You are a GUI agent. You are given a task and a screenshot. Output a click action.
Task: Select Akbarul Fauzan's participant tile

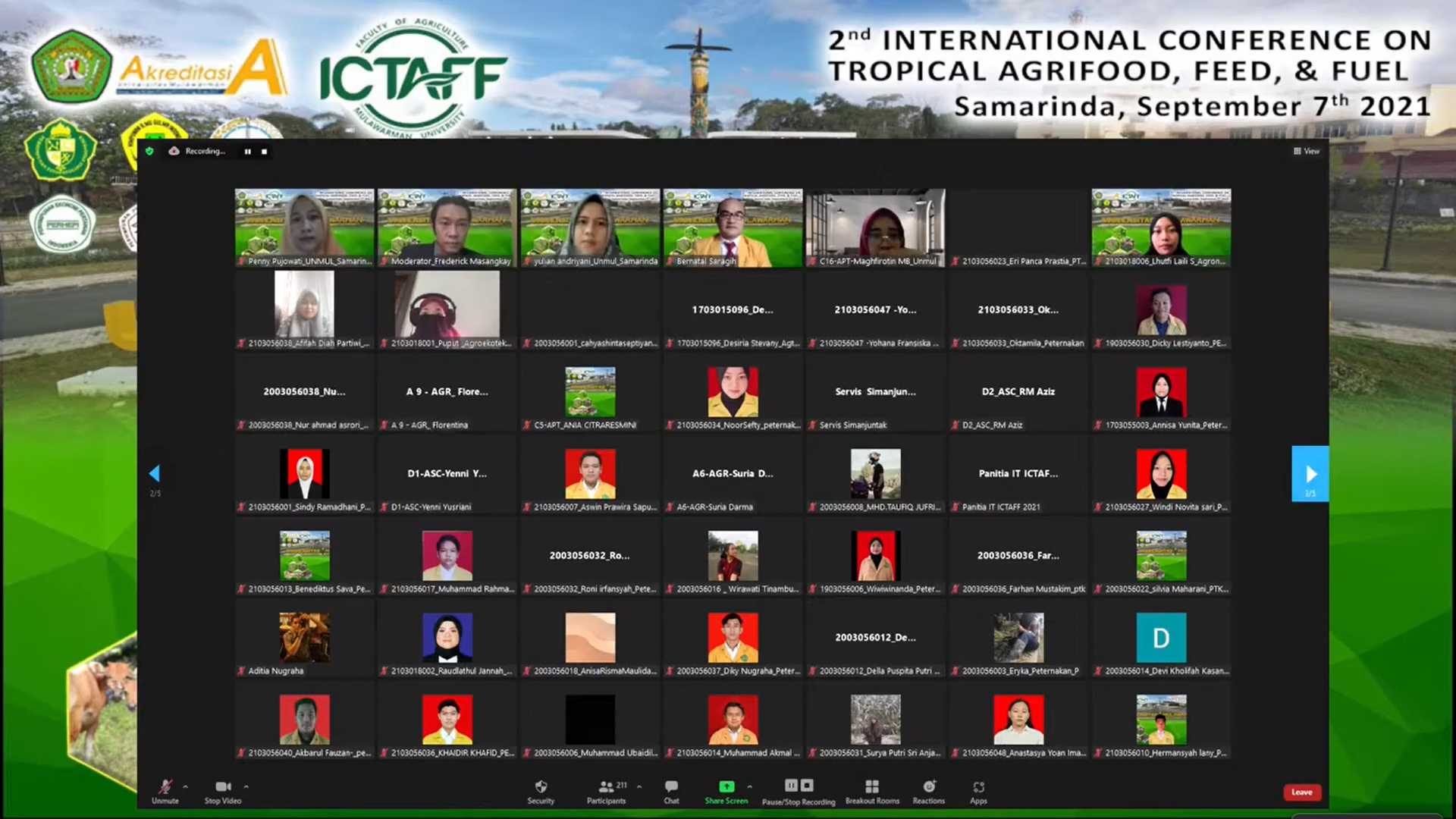tap(304, 719)
